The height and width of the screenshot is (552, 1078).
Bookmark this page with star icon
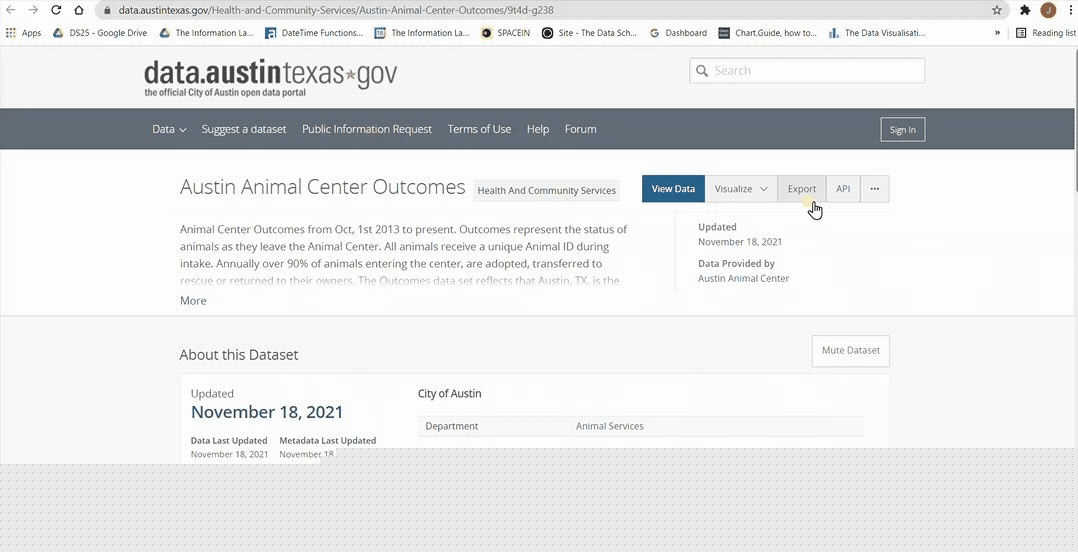coord(997,10)
